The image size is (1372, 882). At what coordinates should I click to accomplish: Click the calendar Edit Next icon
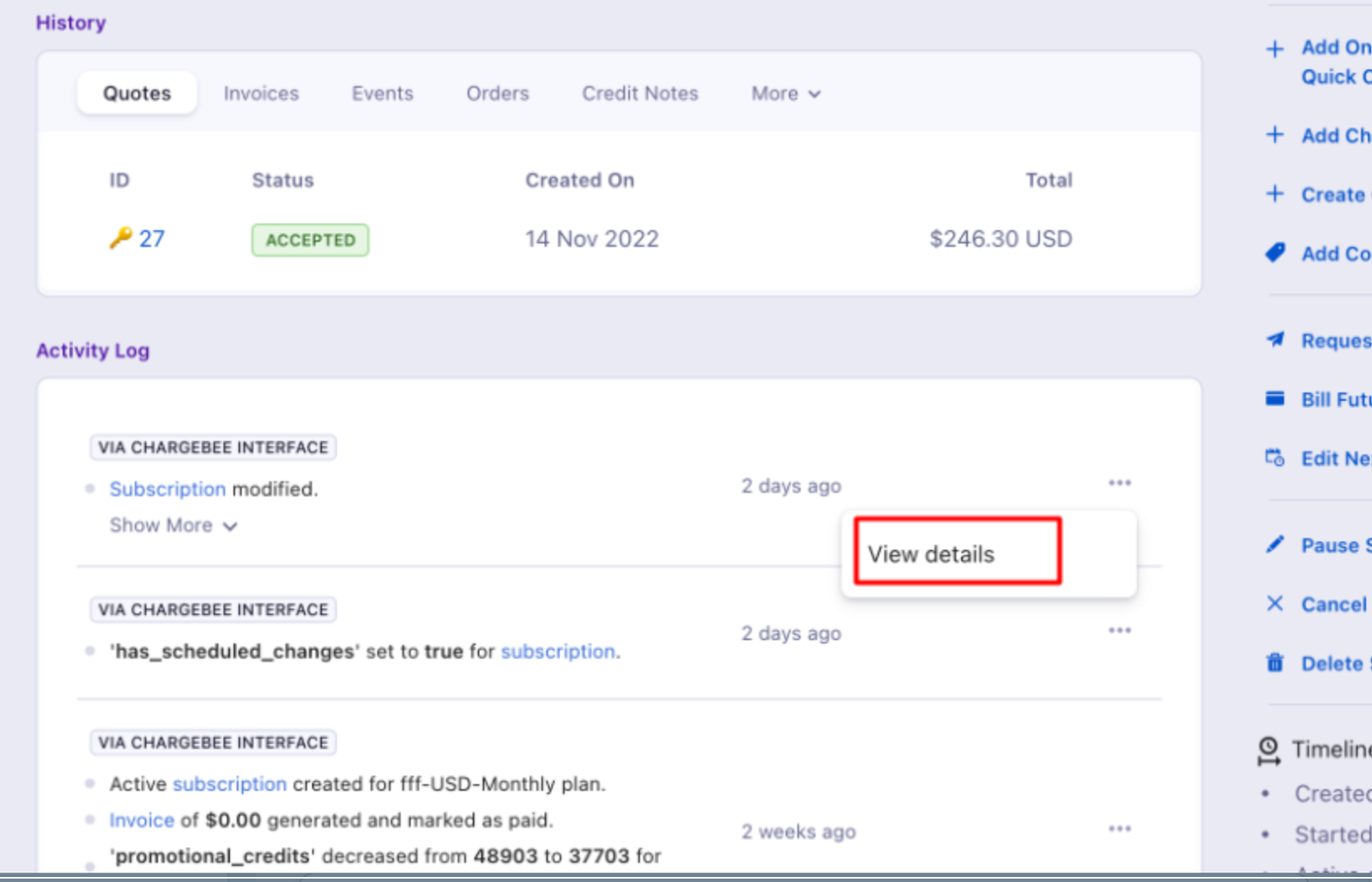click(x=1275, y=458)
